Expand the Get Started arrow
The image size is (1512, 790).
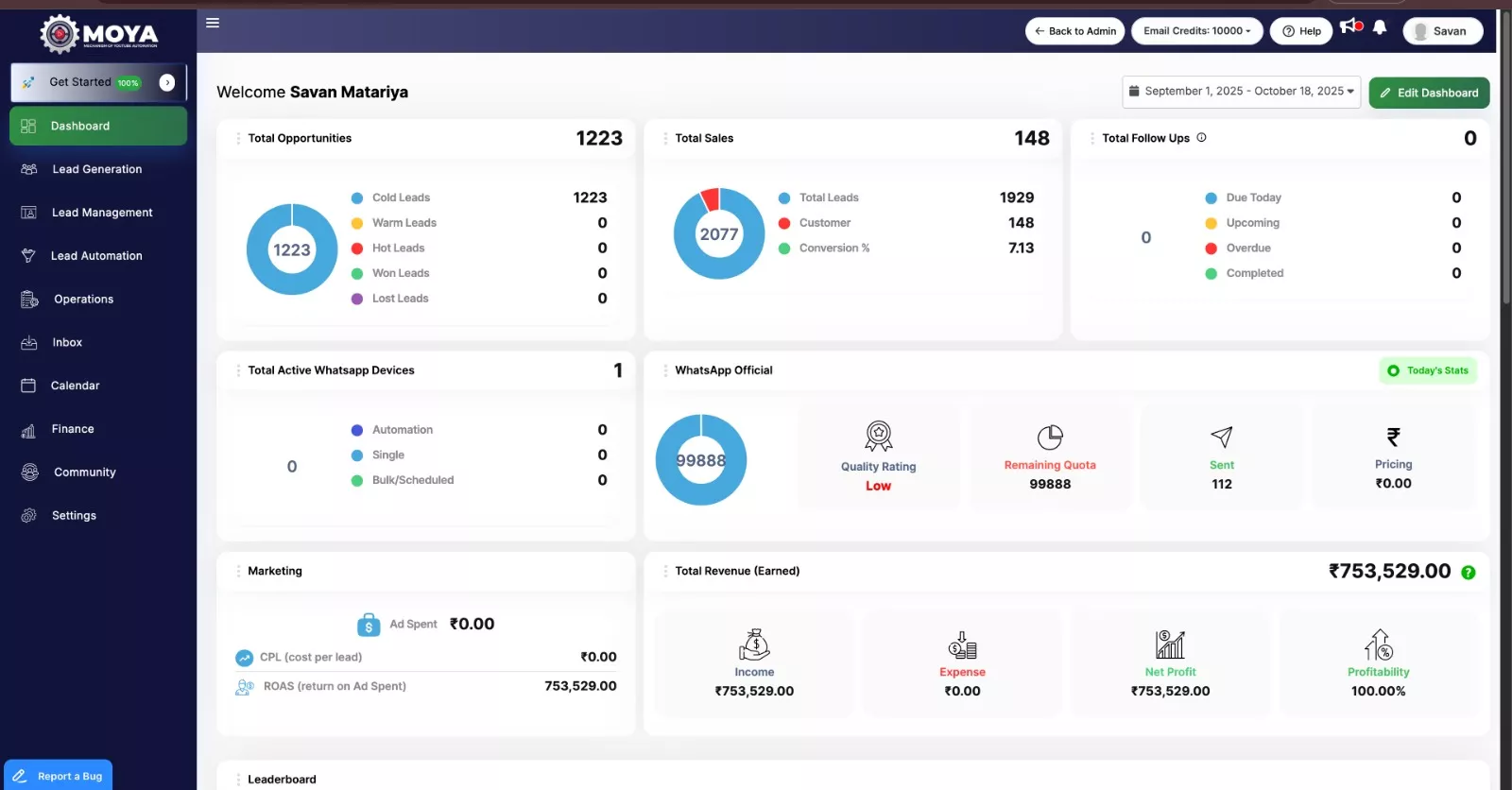coord(167,83)
